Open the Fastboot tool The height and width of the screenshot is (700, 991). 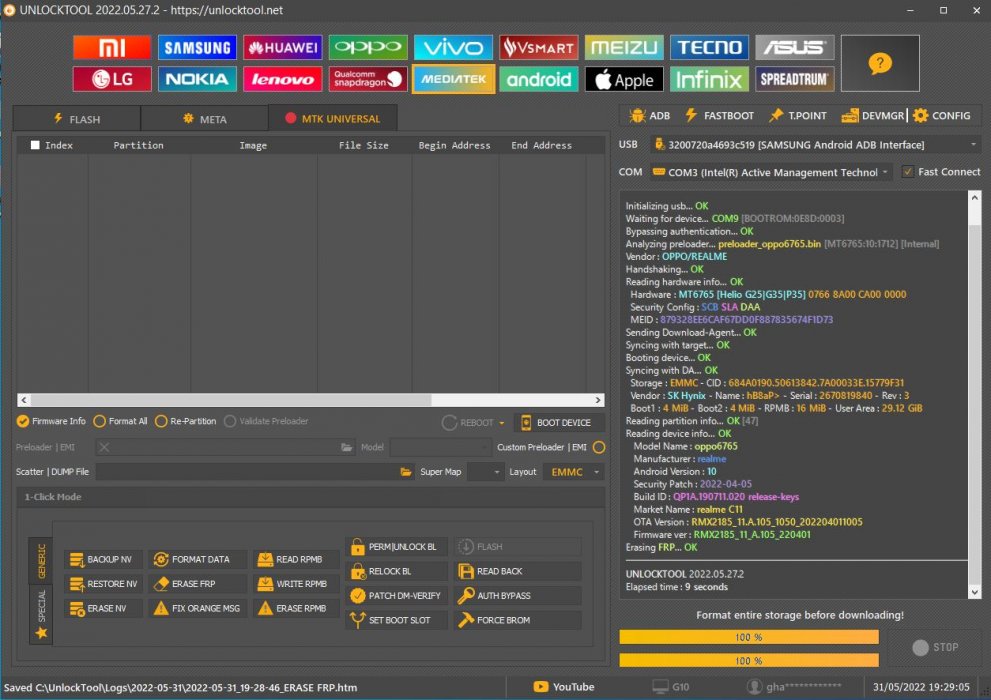pos(719,116)
